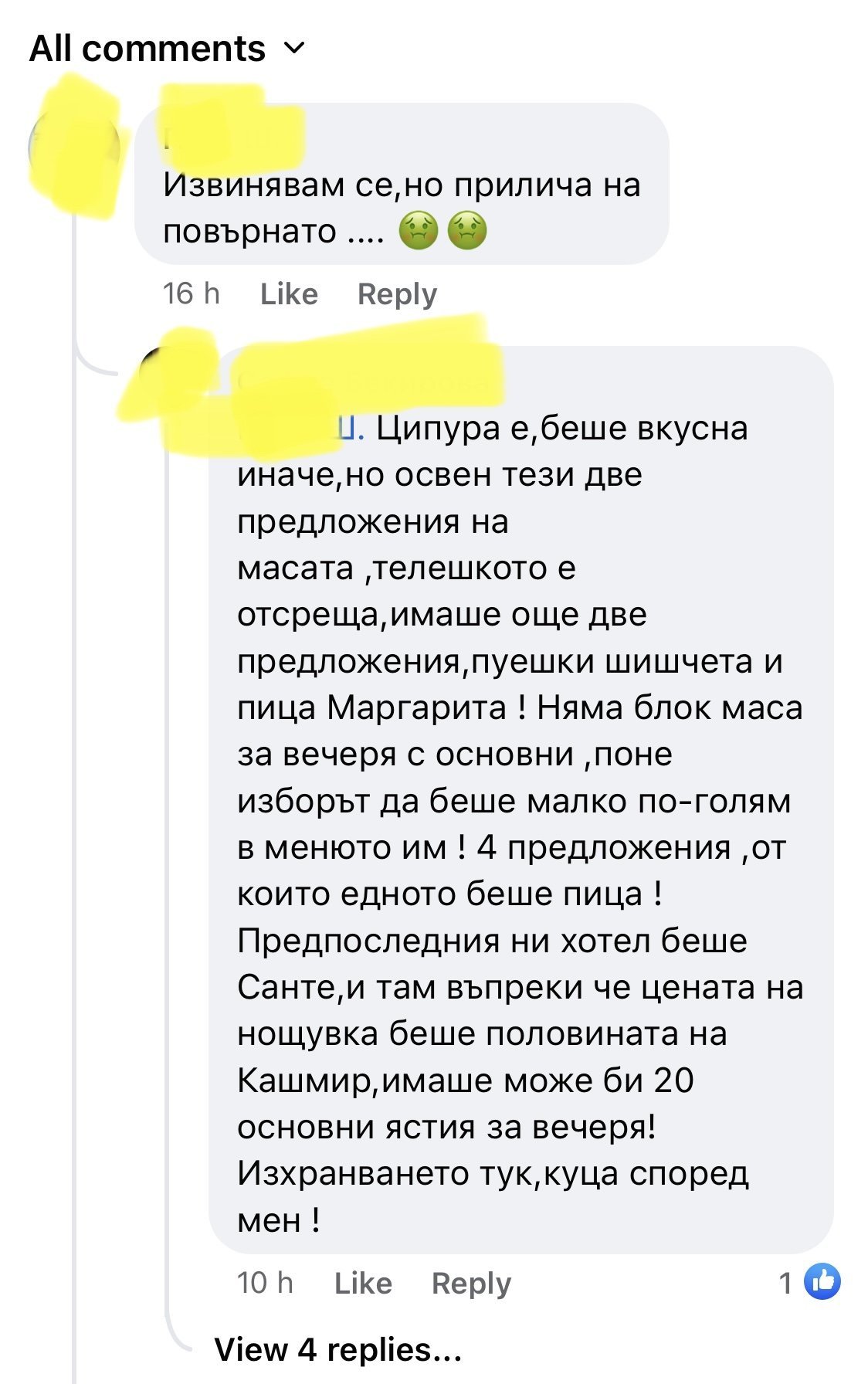Open the All comments sort dropdown

(x=147, y=49)
